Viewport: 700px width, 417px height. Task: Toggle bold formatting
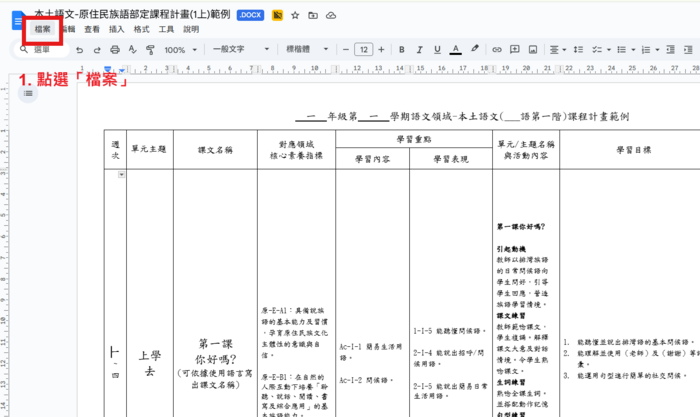pyautogui.click(x=399, y=49)
